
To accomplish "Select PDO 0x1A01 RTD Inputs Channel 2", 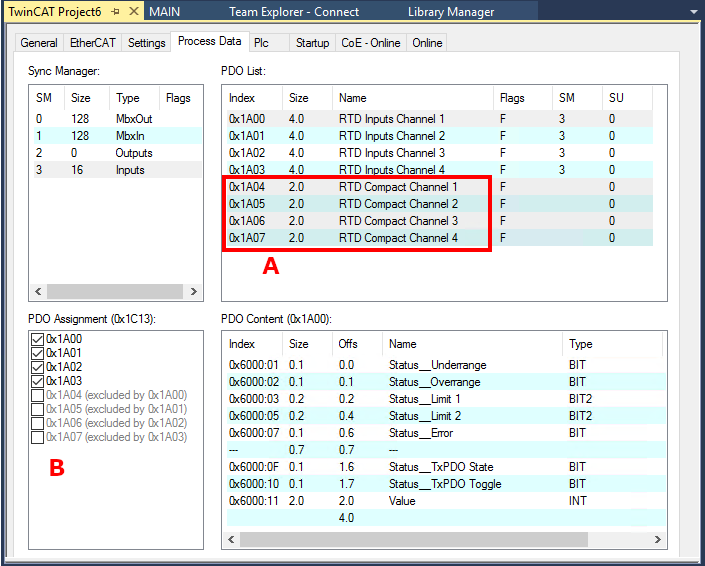I will (x=440, y=136).
